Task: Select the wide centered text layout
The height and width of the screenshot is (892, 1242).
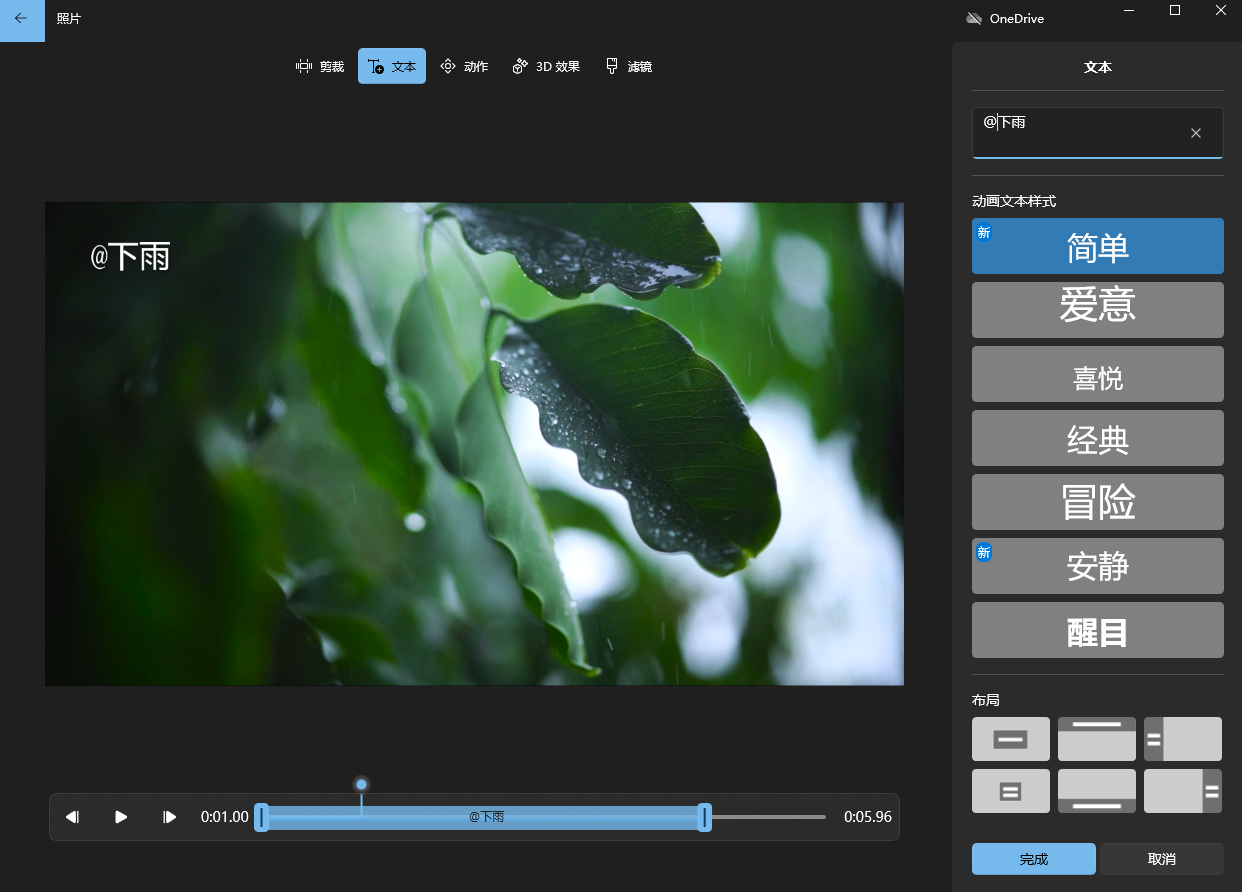Action: (1011, 739)
